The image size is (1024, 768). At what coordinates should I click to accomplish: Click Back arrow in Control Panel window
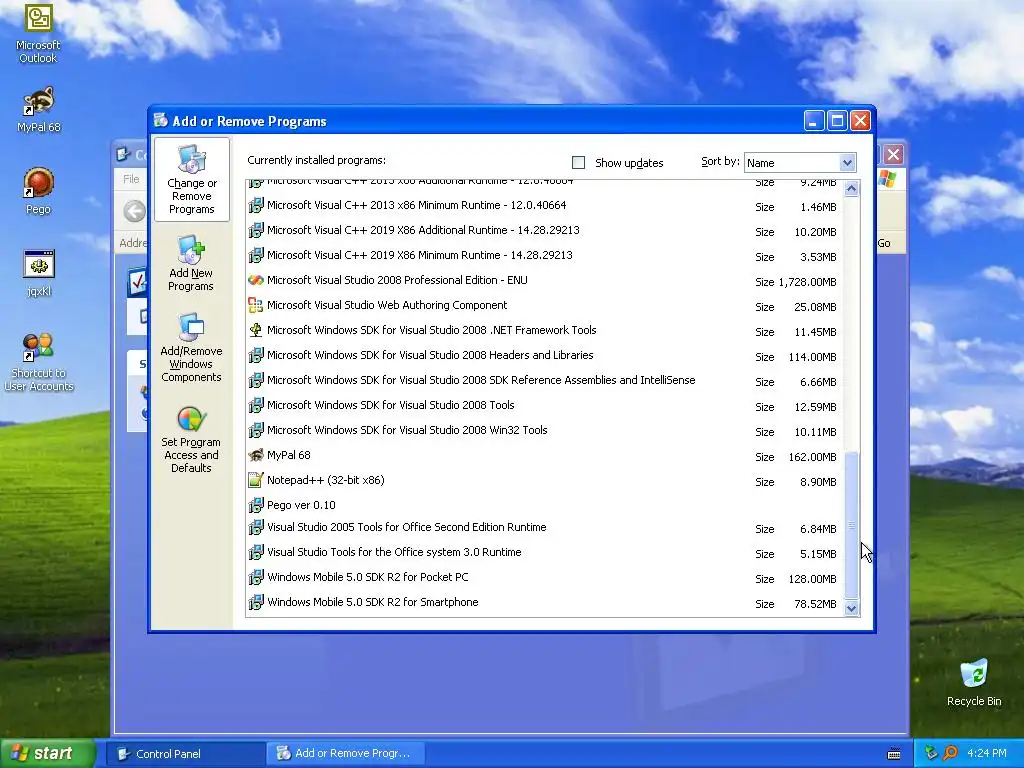[x=135, y=212]
